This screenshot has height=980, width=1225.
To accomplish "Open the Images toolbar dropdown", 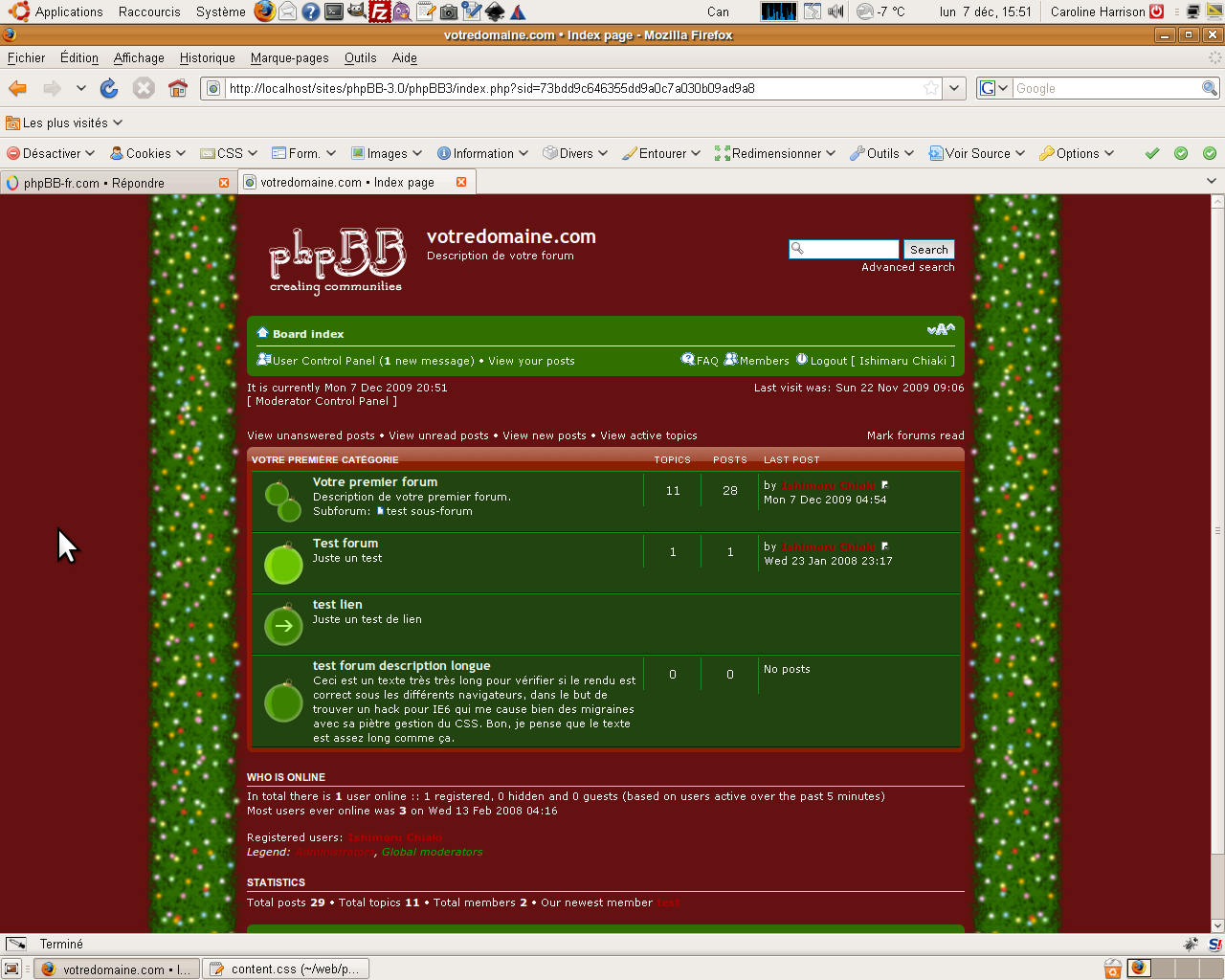I will 387,153.
